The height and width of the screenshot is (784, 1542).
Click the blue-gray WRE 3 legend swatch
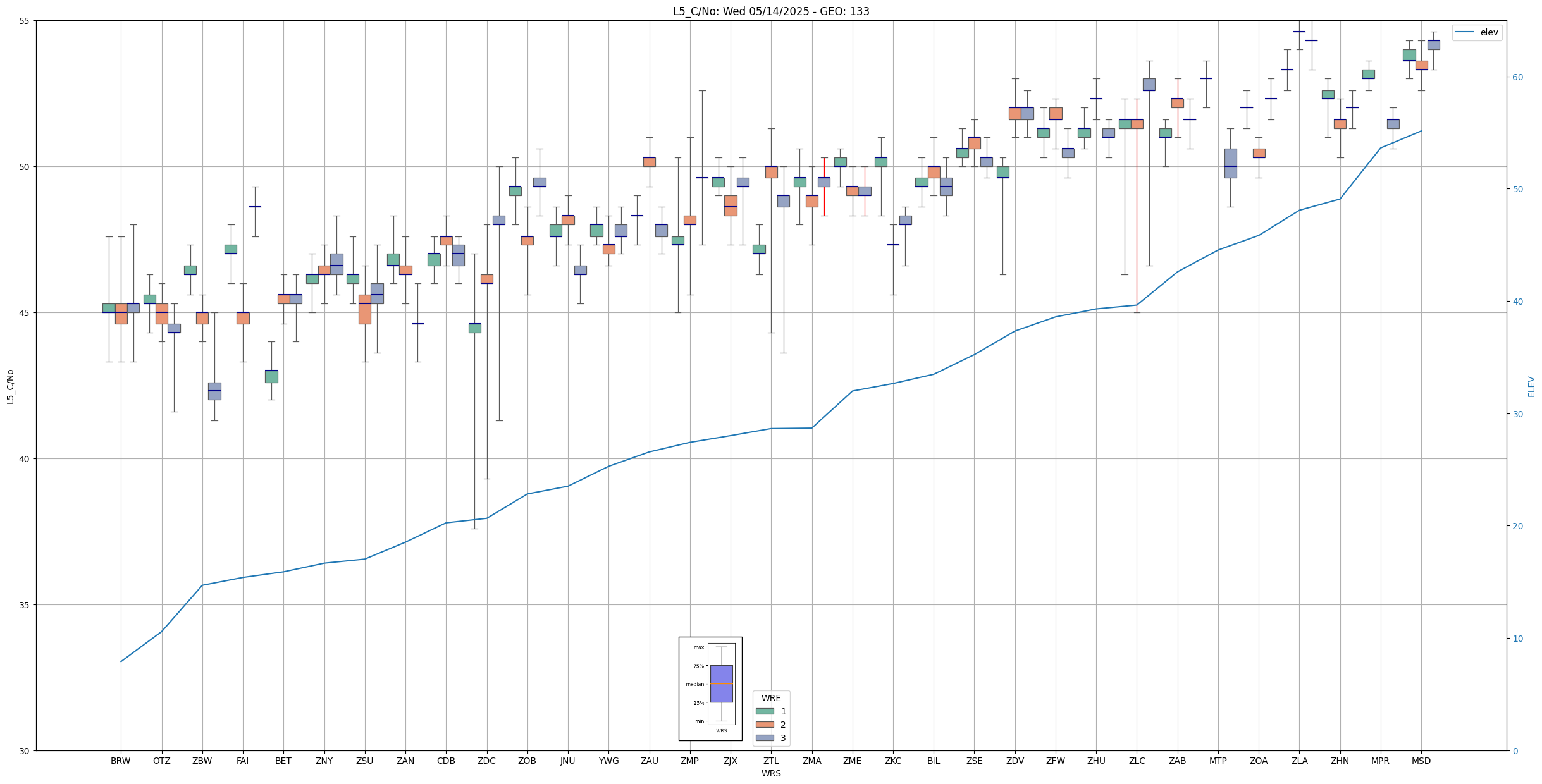point(764,738)
